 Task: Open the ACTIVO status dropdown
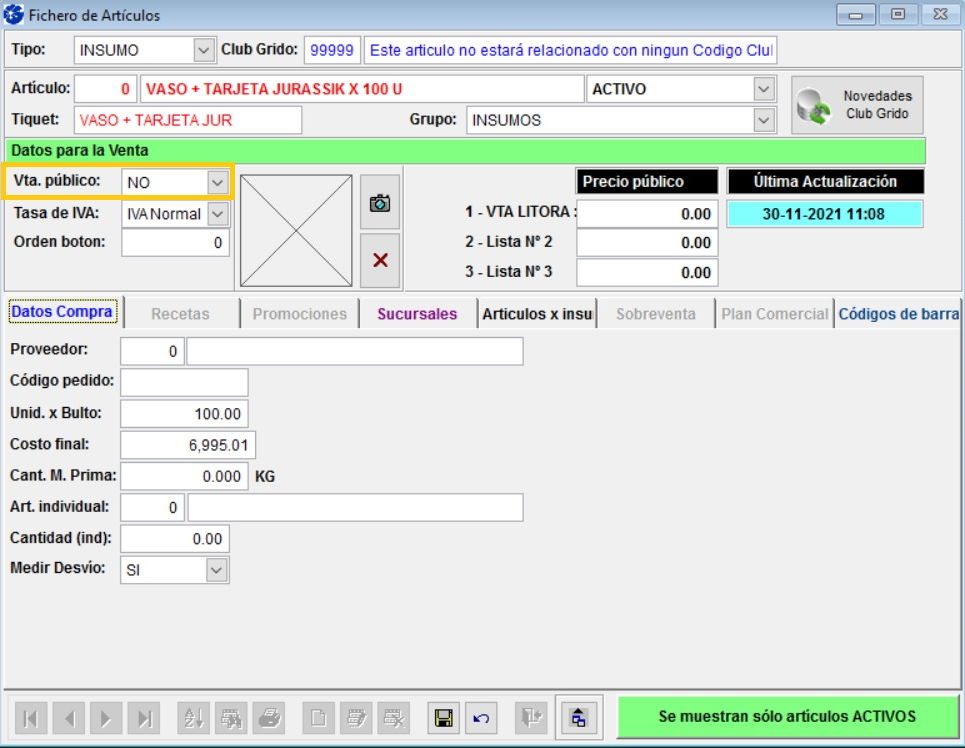coord(764,89)
